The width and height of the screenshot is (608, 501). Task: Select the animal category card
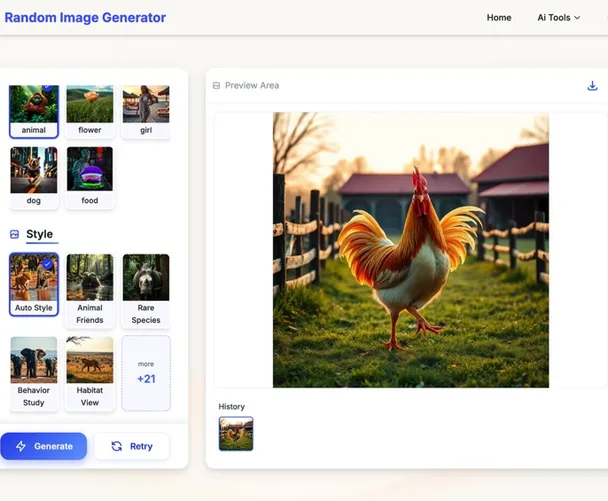click(x=34, y=112)
